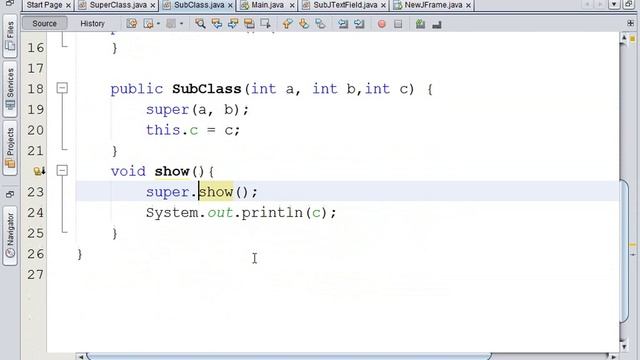Open the Back history dropdown arrow
640x360 pixels.
click(x=158, y=24)
